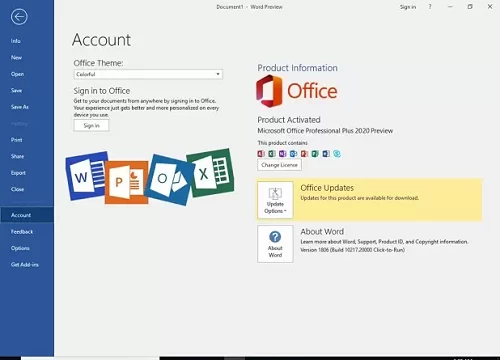Screen dimensions: 500x360
Task: Click the 'Office Updates' heading
Action: [327, 188]
